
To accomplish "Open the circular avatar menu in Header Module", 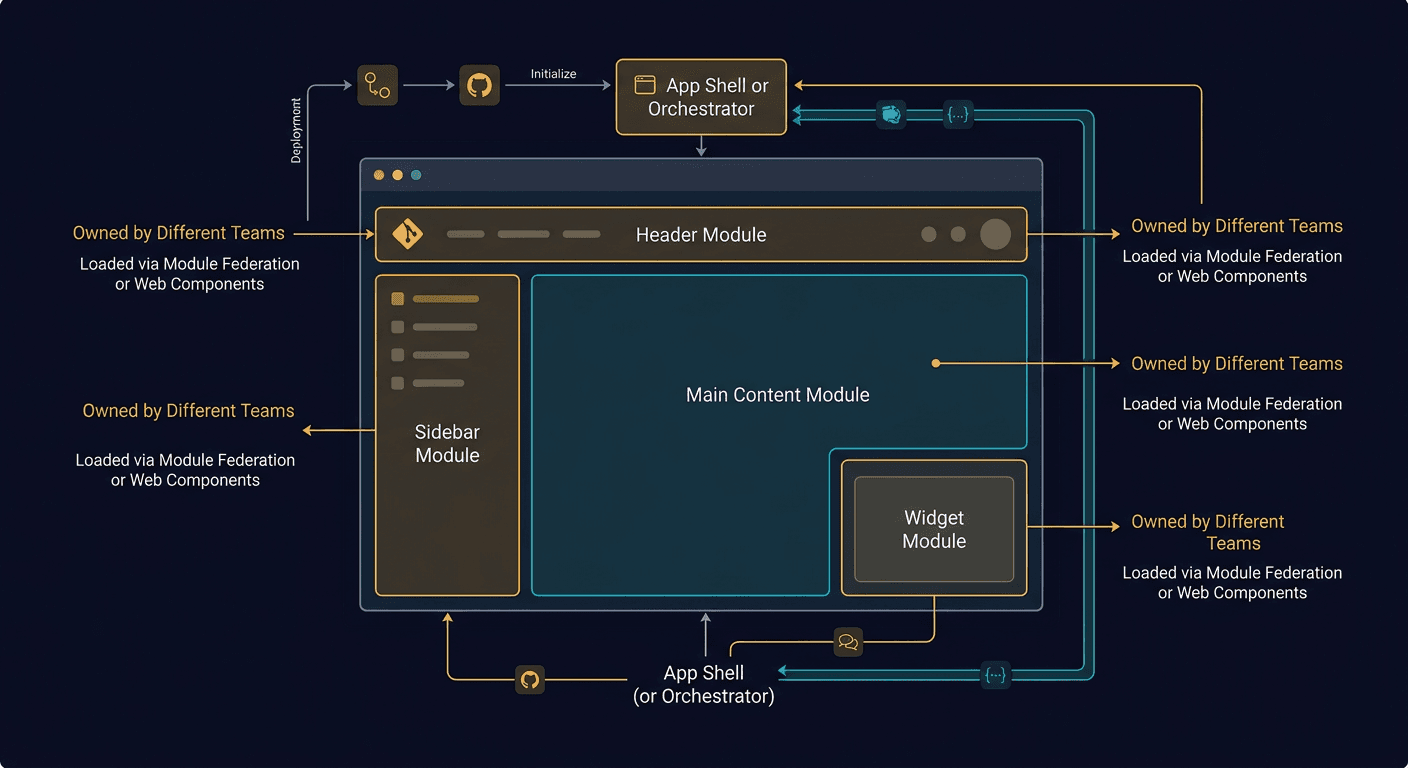I will pyautogui.click(x=996, y=234).
